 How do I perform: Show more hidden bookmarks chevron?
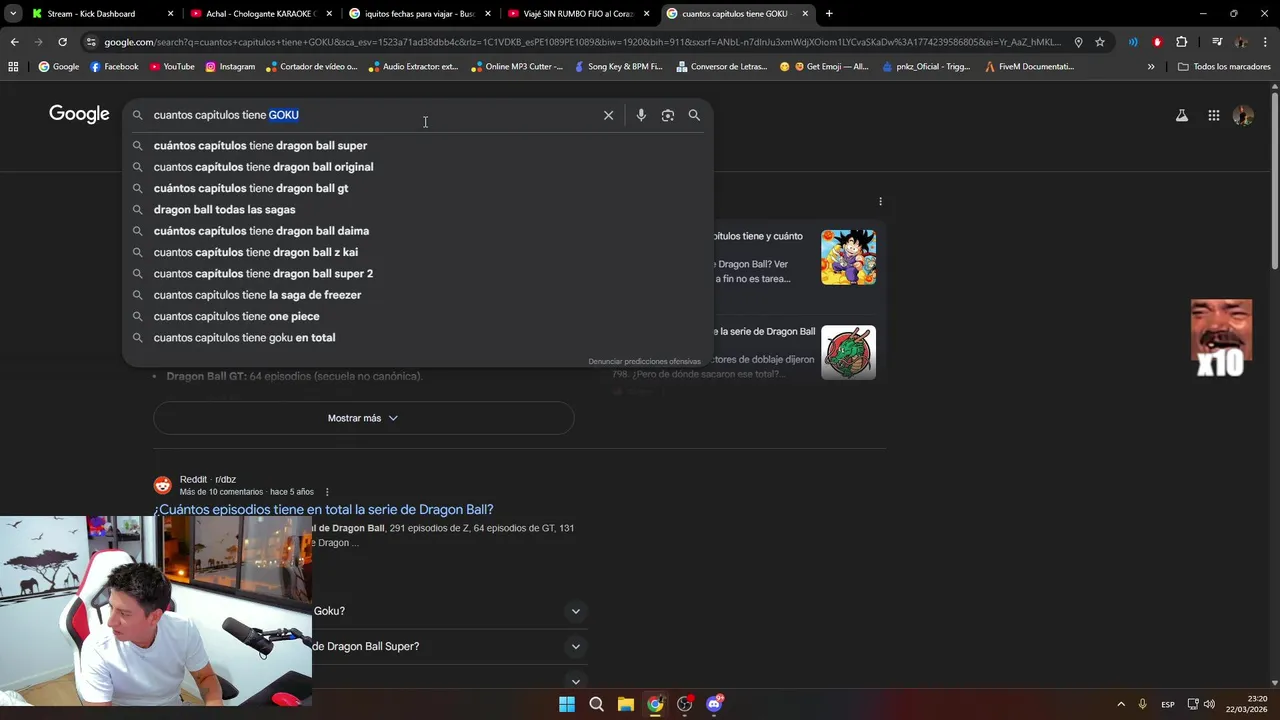[1151, 66]
